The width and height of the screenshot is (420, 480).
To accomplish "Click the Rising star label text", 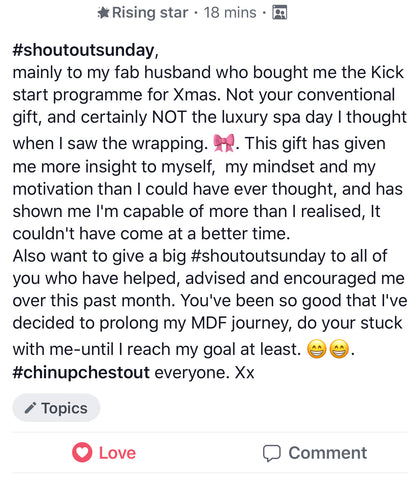I will point(150,13).
